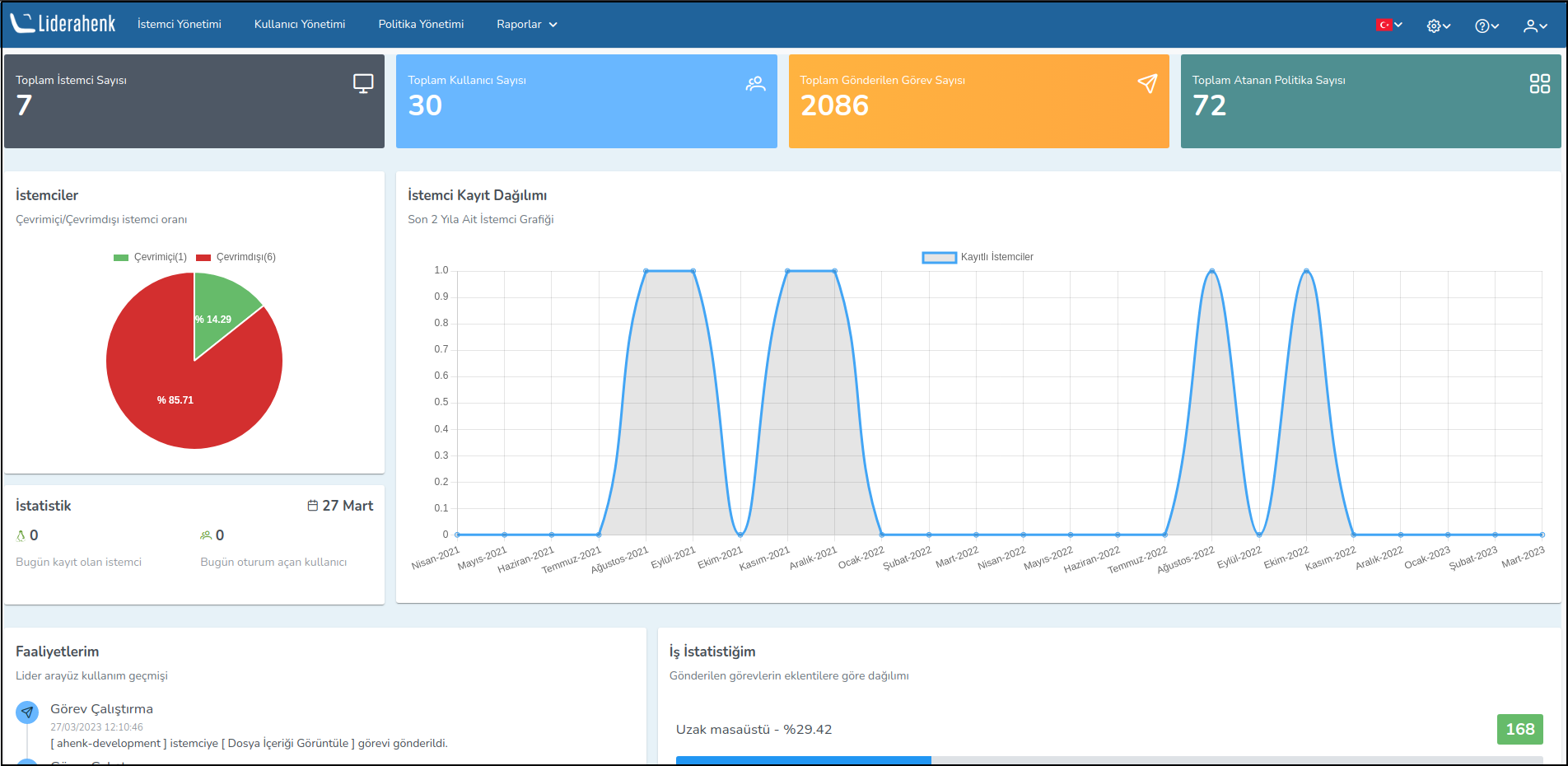Click the monitor icon in client count card
Viewport: 1568px width, 766px height.
coord(363,83)
